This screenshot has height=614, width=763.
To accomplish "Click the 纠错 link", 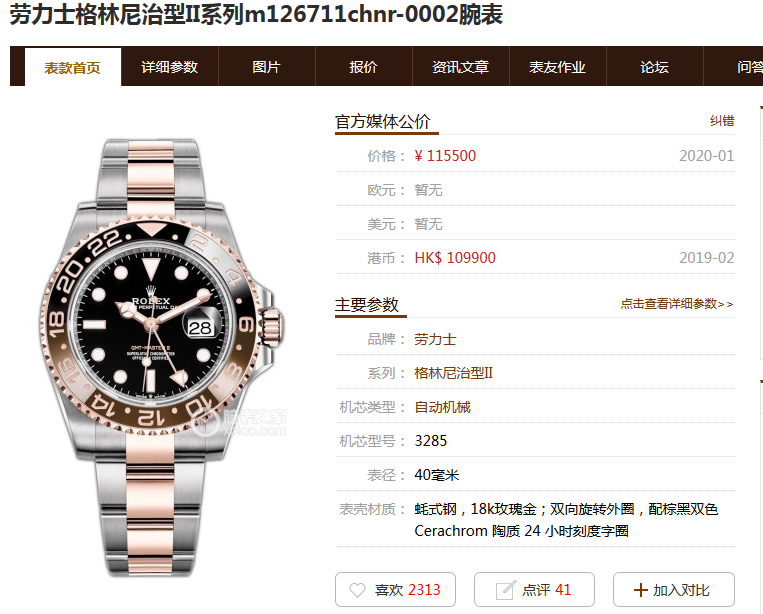I will click(x=722, y=121).
